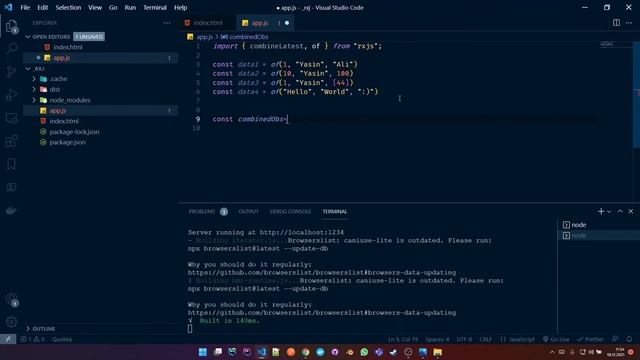Collapse the Open Editors section
The height and width of the screenshot is (360, 640).
(28, 37)
